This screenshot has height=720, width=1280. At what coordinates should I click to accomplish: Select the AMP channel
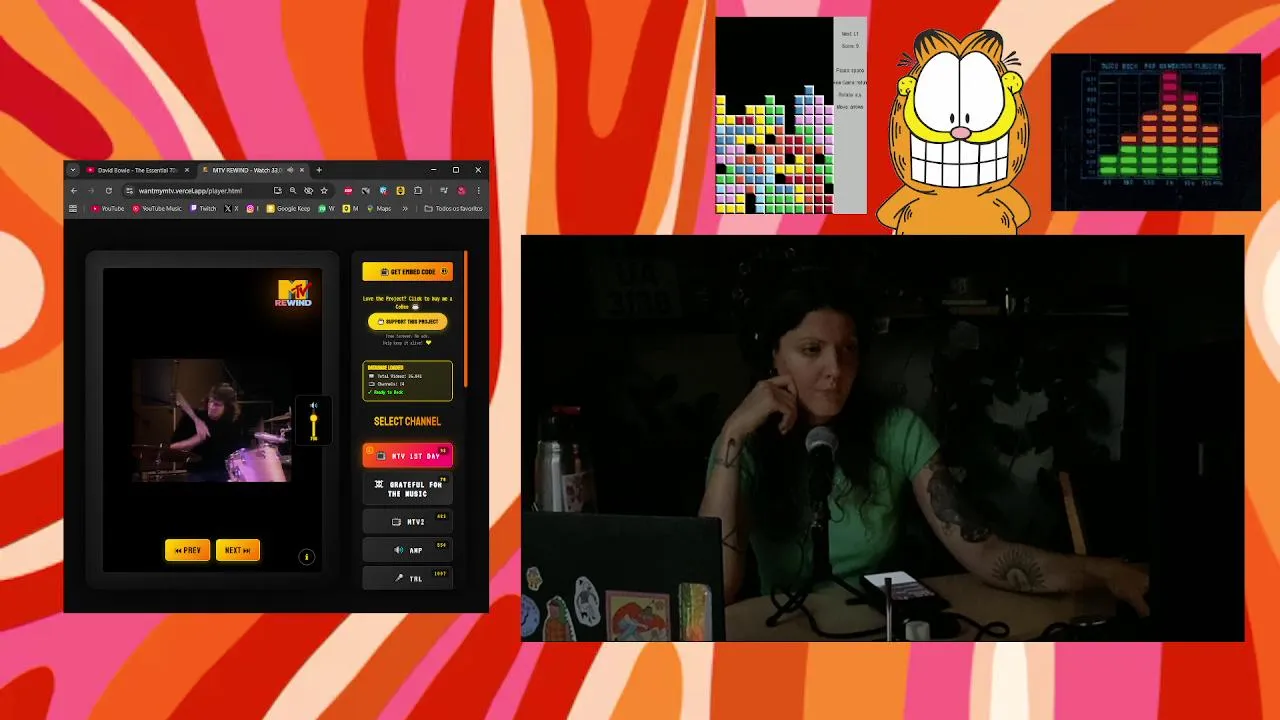point(407,549)
